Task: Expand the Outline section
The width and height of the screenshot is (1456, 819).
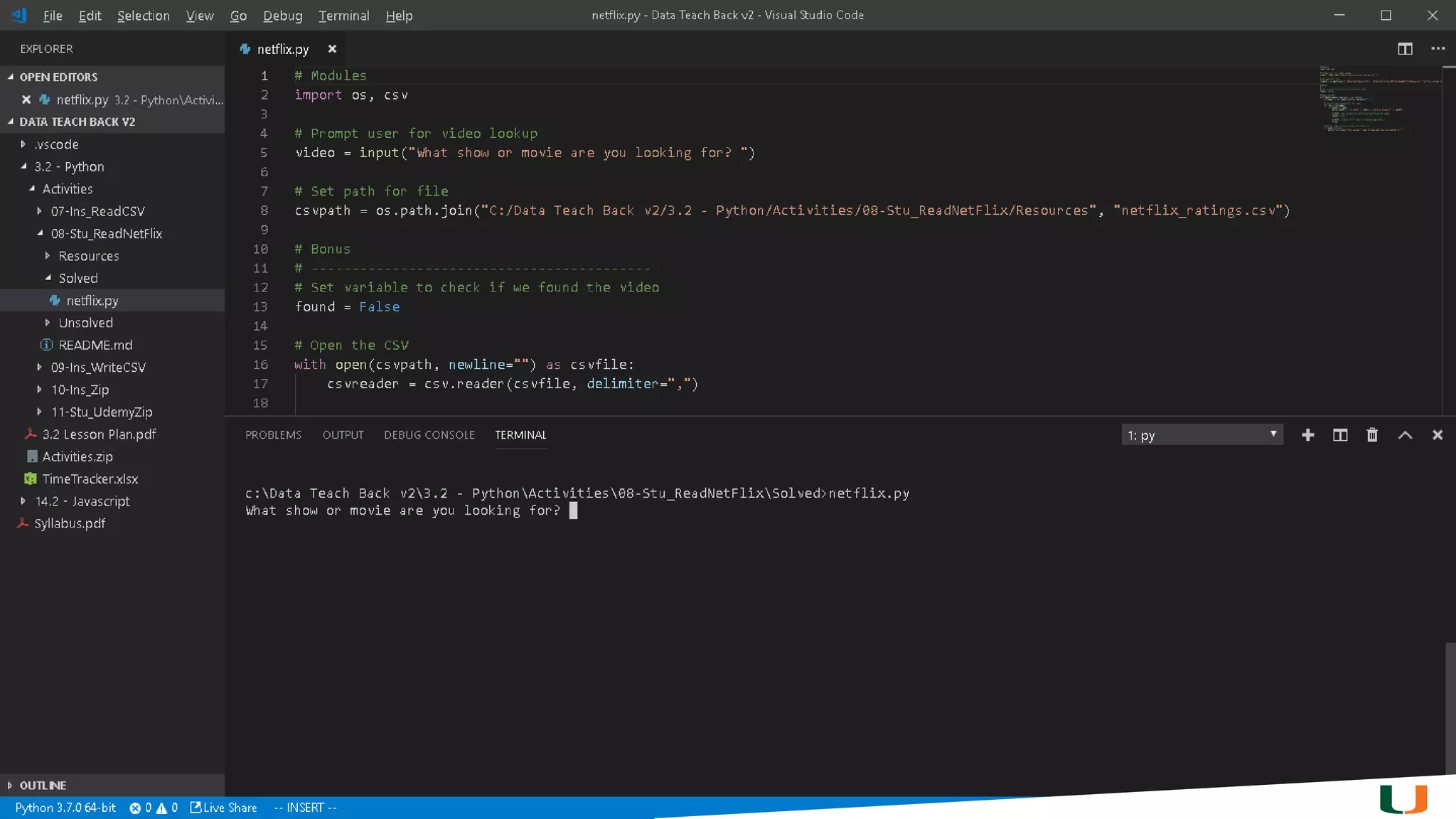Action: [x=43, y=786]
